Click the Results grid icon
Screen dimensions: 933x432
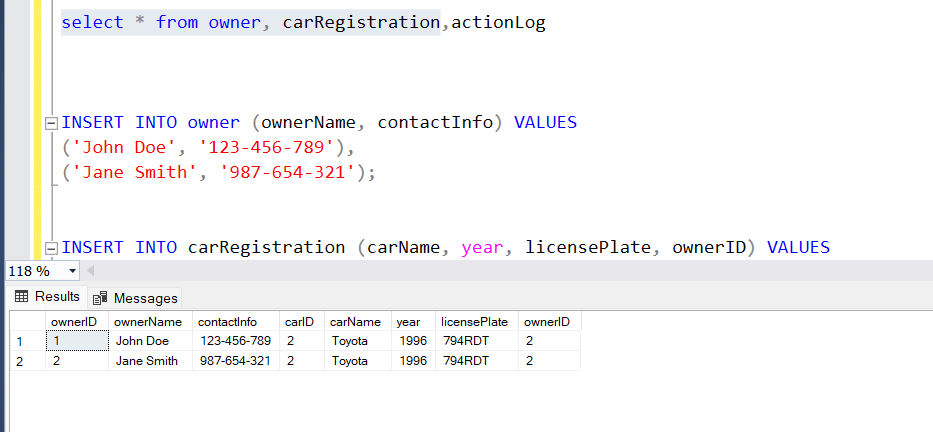coord(21,296)
